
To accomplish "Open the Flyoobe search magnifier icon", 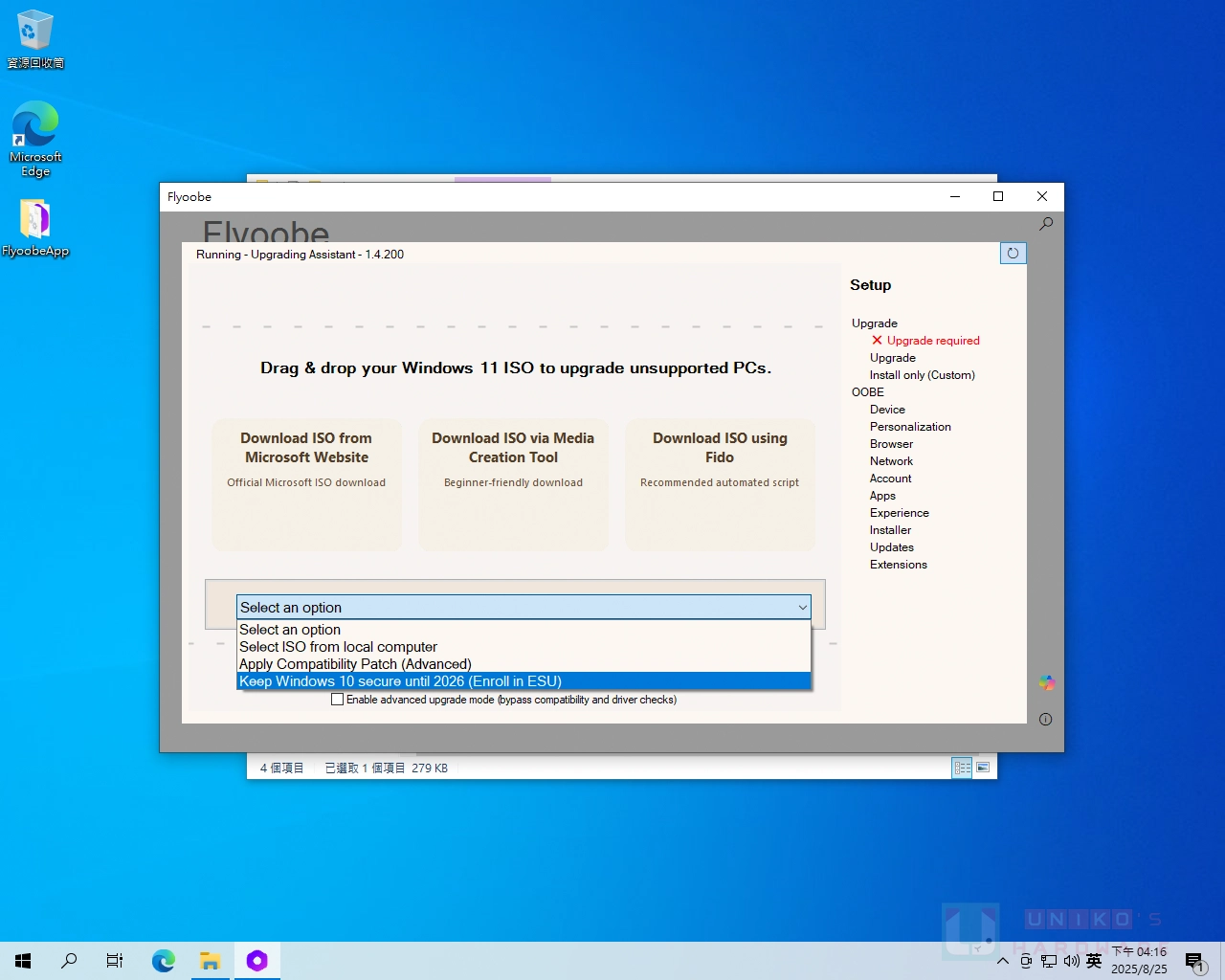I will (1046, 223).
